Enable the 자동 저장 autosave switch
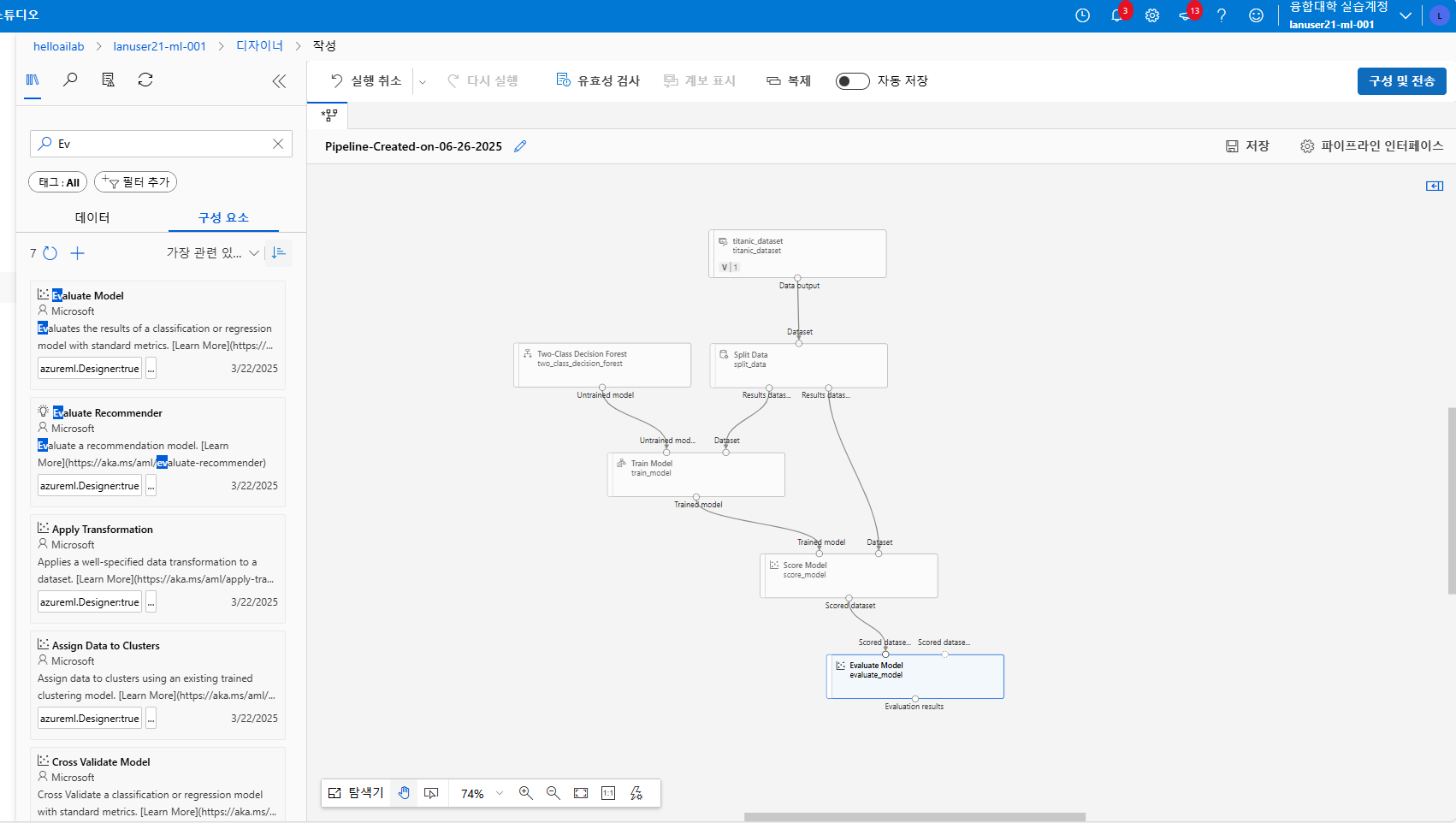 852,80
